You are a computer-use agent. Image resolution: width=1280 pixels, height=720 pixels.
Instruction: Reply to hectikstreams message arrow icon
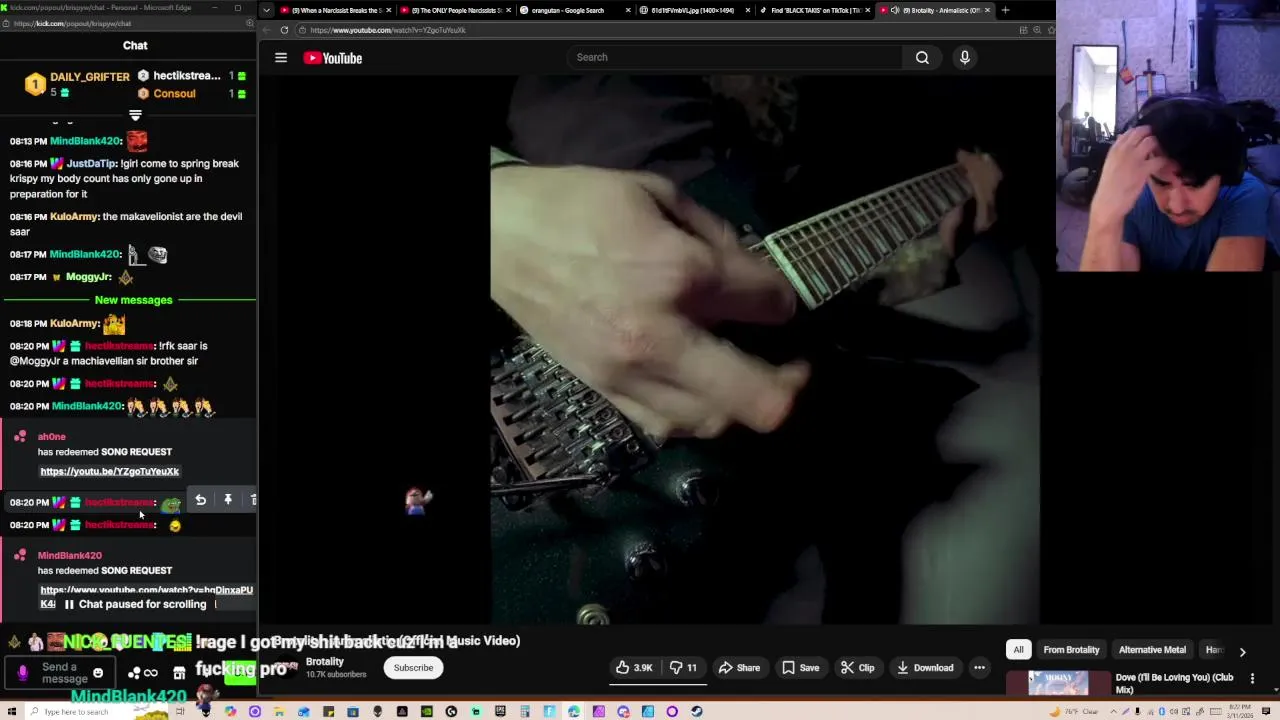pyautogui.click(x=200, y=500)
